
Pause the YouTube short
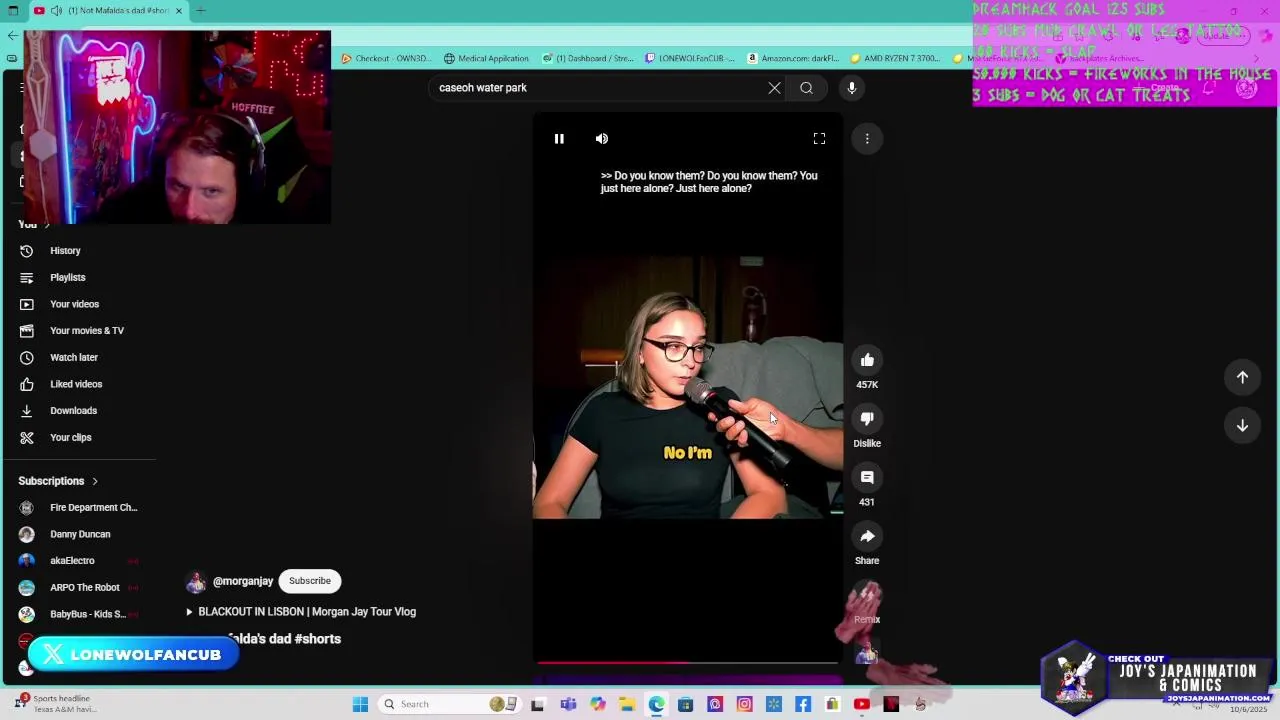pos(559,139)
